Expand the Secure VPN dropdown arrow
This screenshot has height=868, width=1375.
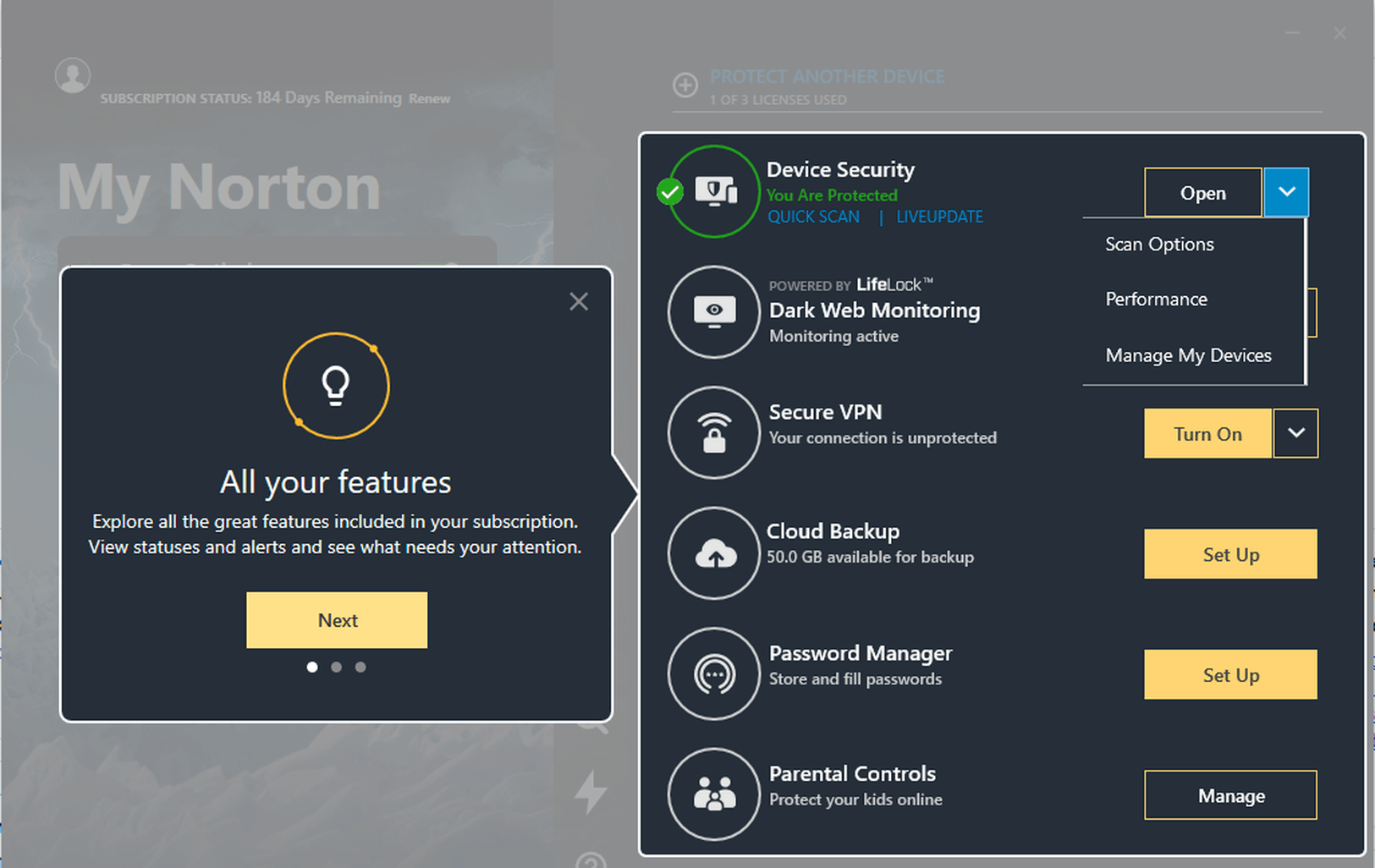(x=1295, y=433)
